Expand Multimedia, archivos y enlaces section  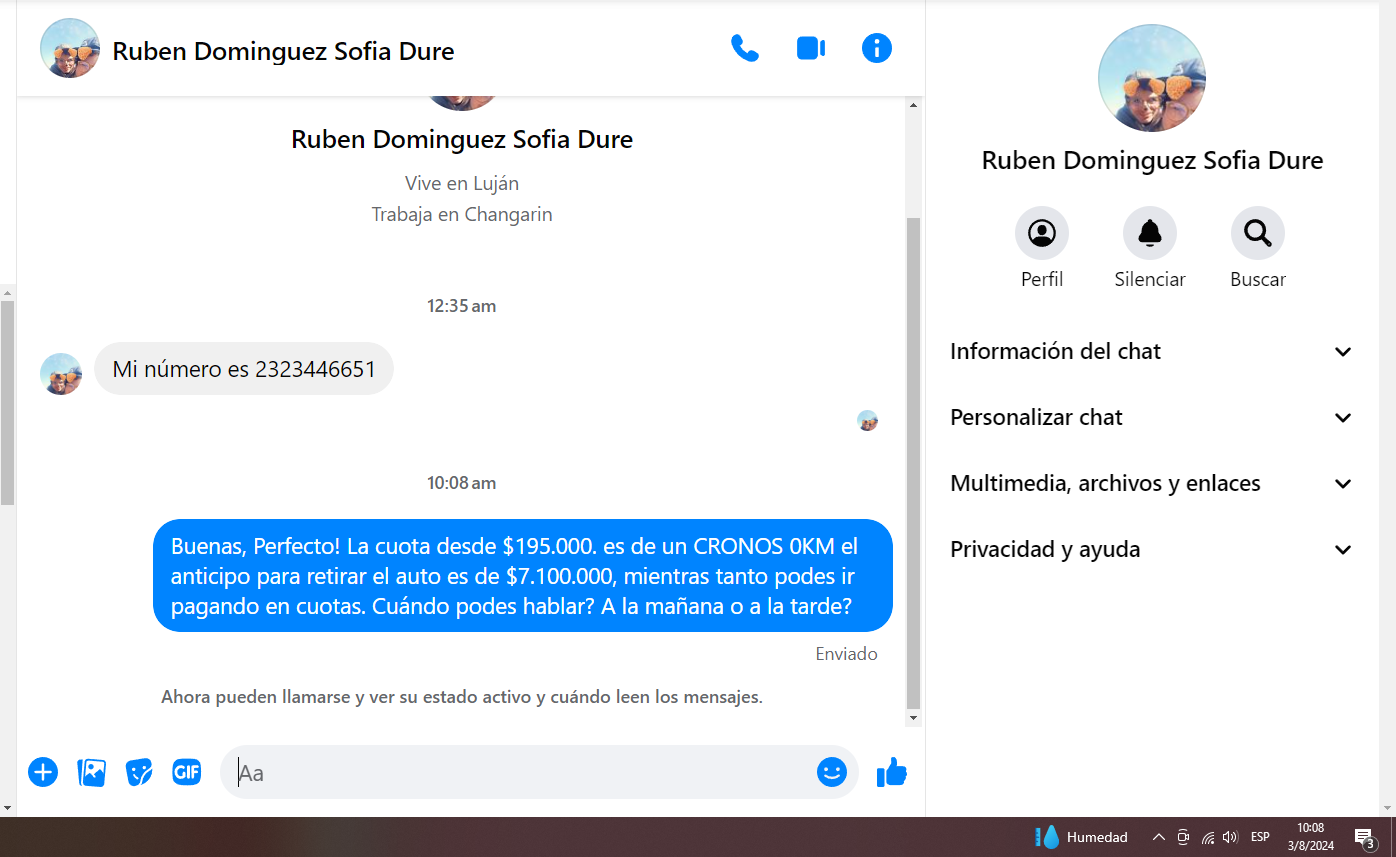pyautogui.click(x=1150, y=484)
